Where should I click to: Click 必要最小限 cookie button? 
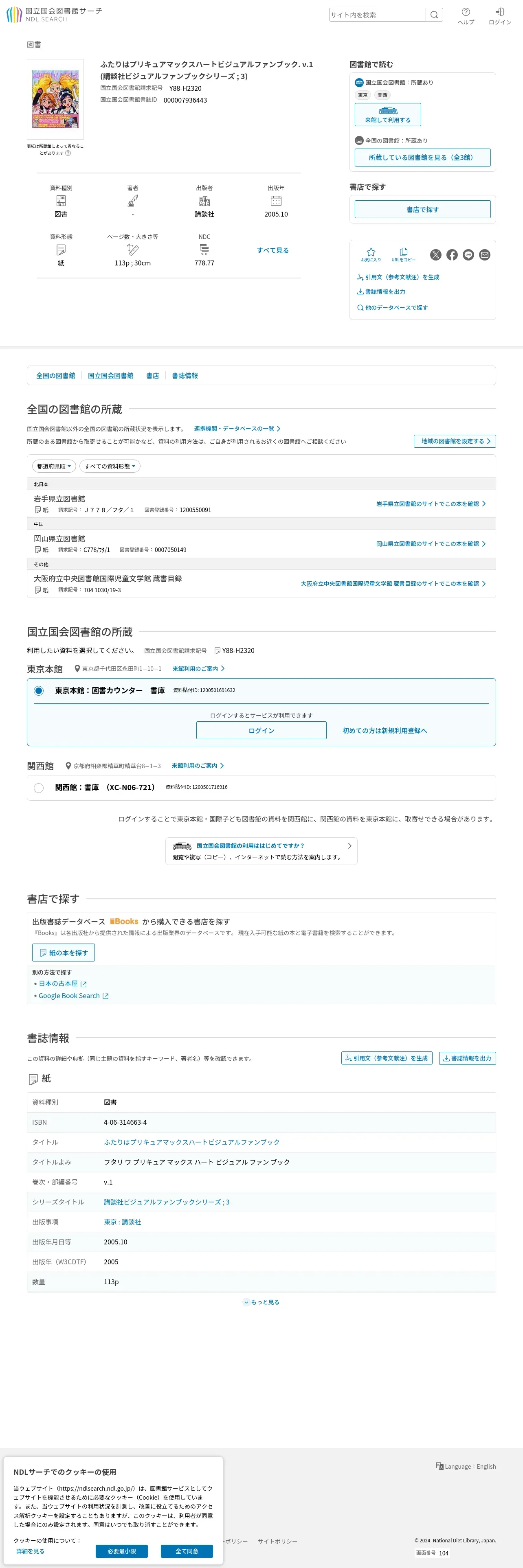(122, 1551)
